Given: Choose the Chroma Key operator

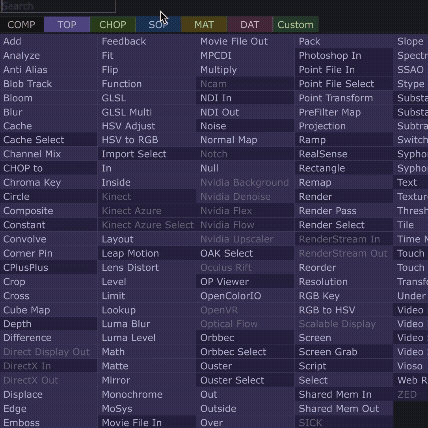Looking at the screenshot, I should coord(49,183).
